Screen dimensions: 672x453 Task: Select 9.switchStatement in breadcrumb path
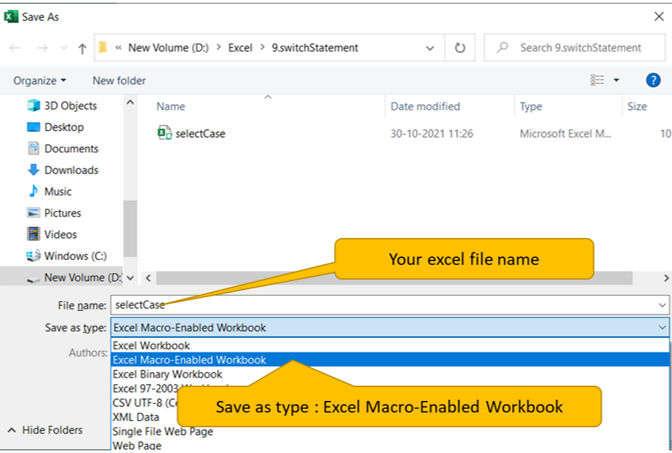click(315, 48)
